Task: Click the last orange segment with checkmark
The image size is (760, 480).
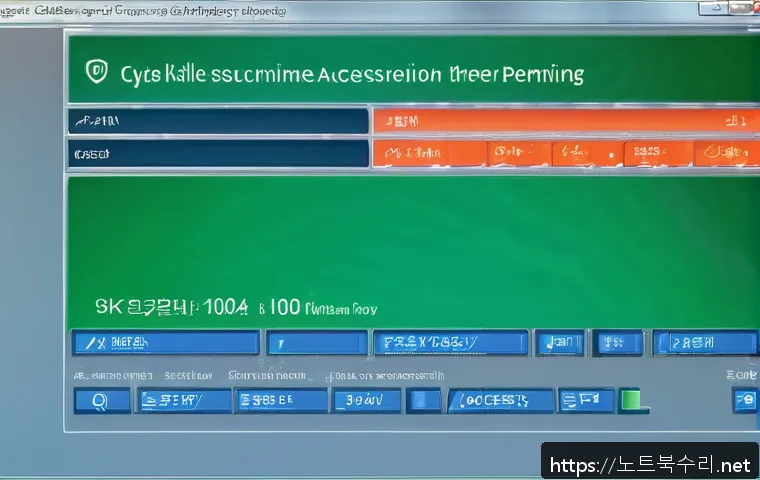Action: click(x=725, y=153)
